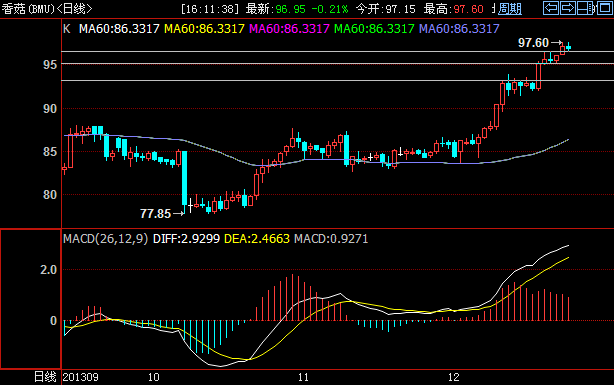Click the green MA60:86.3317 label
The height and width of the screenshot is (385, 614).
(374, 29)
